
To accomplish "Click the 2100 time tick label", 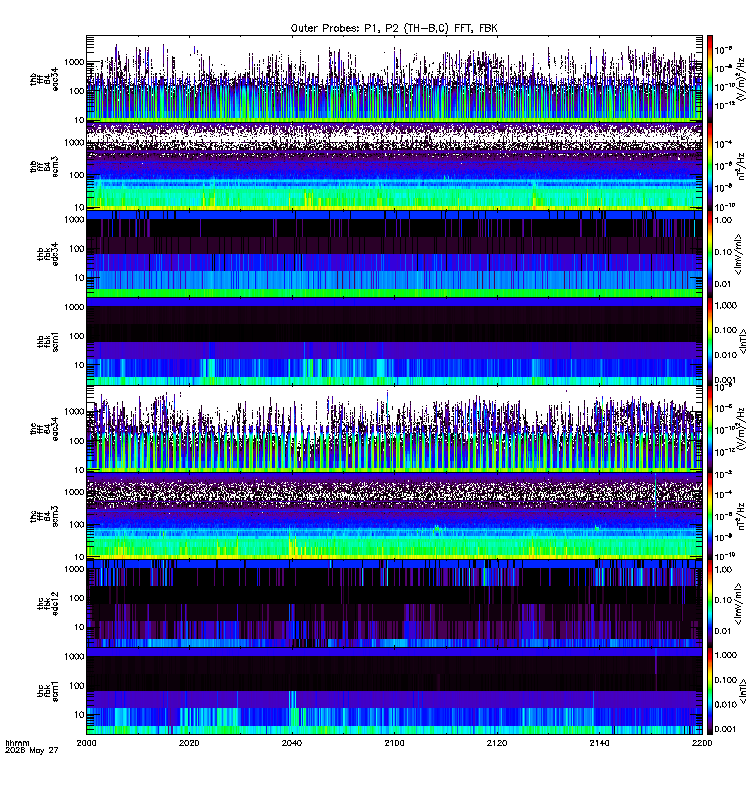I will click(x=394, y=743).
